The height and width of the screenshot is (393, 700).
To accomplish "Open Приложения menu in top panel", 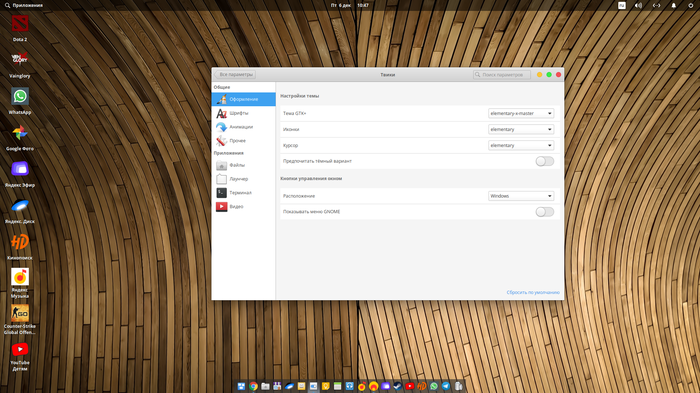I will click(24, 5).
